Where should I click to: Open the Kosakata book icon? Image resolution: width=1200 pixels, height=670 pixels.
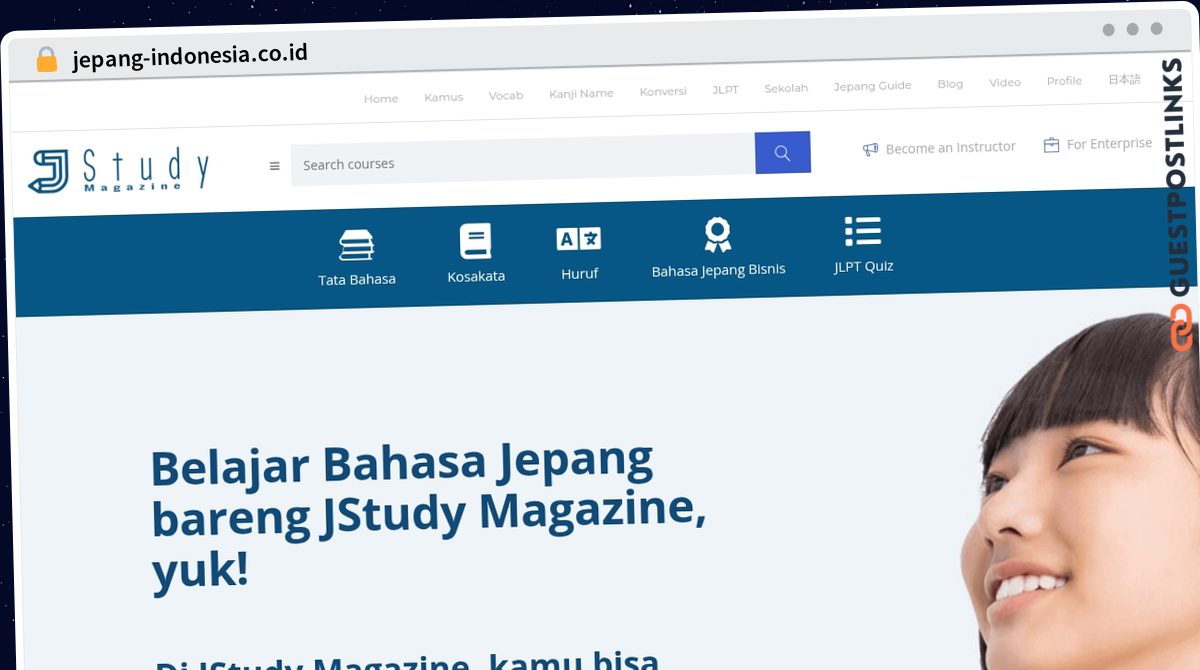[476, 240]
